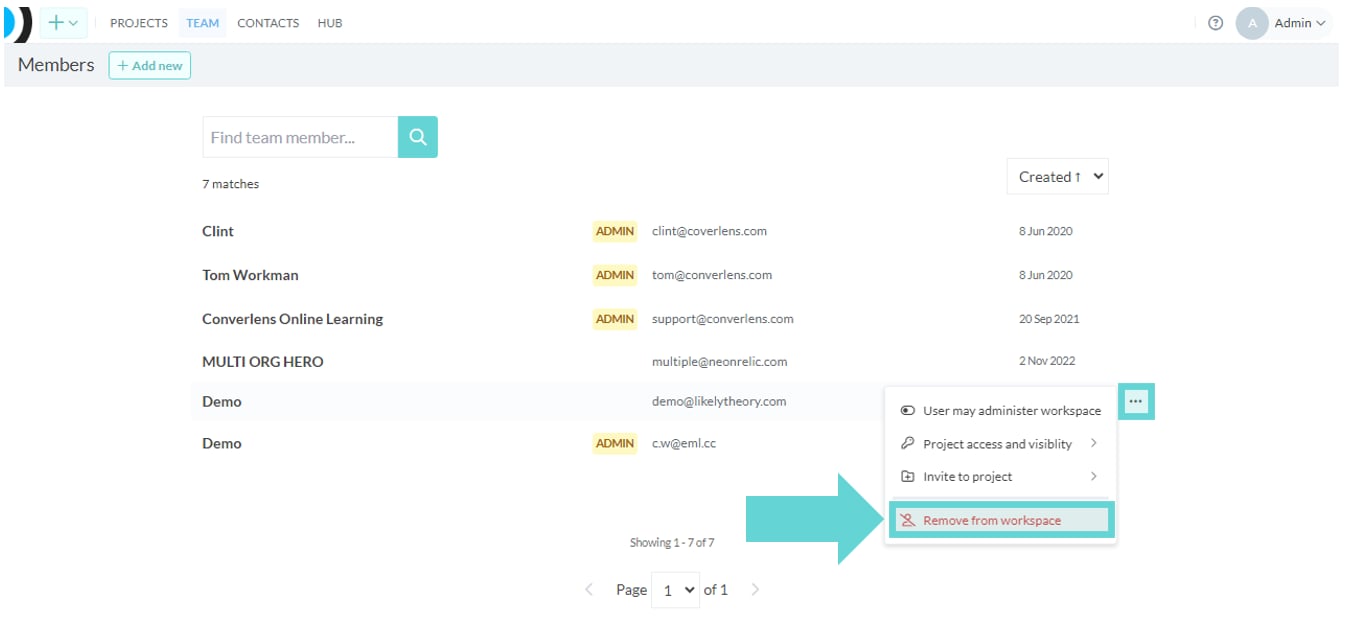Click ADMIN badge on Clint's row
The image size is (1353, 627).
[x=615, y=231]
